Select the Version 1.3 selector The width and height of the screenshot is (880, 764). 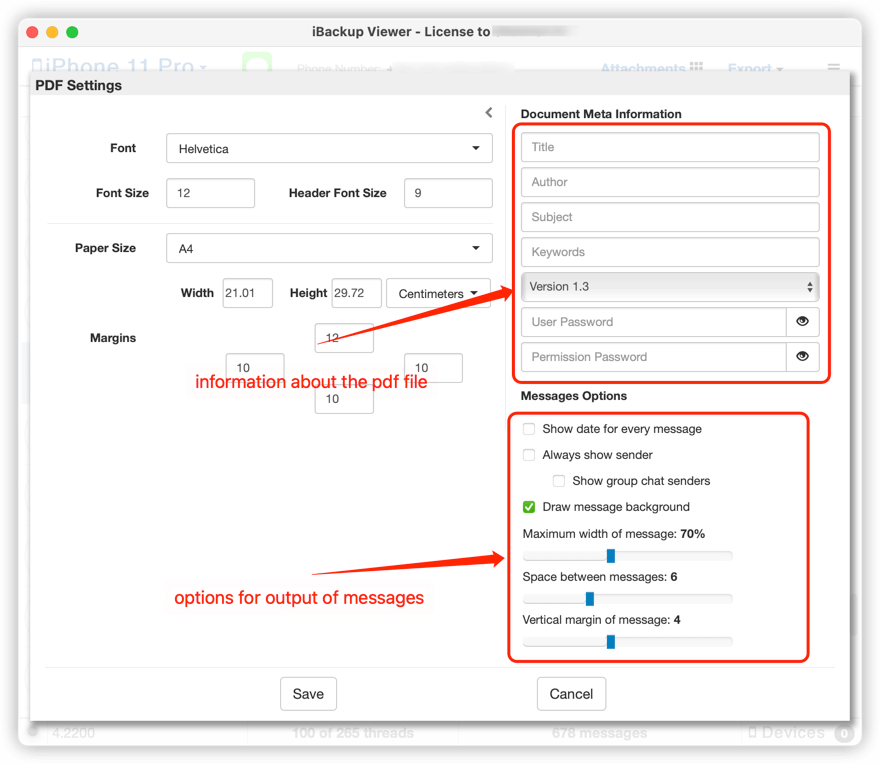click(669, 287)
